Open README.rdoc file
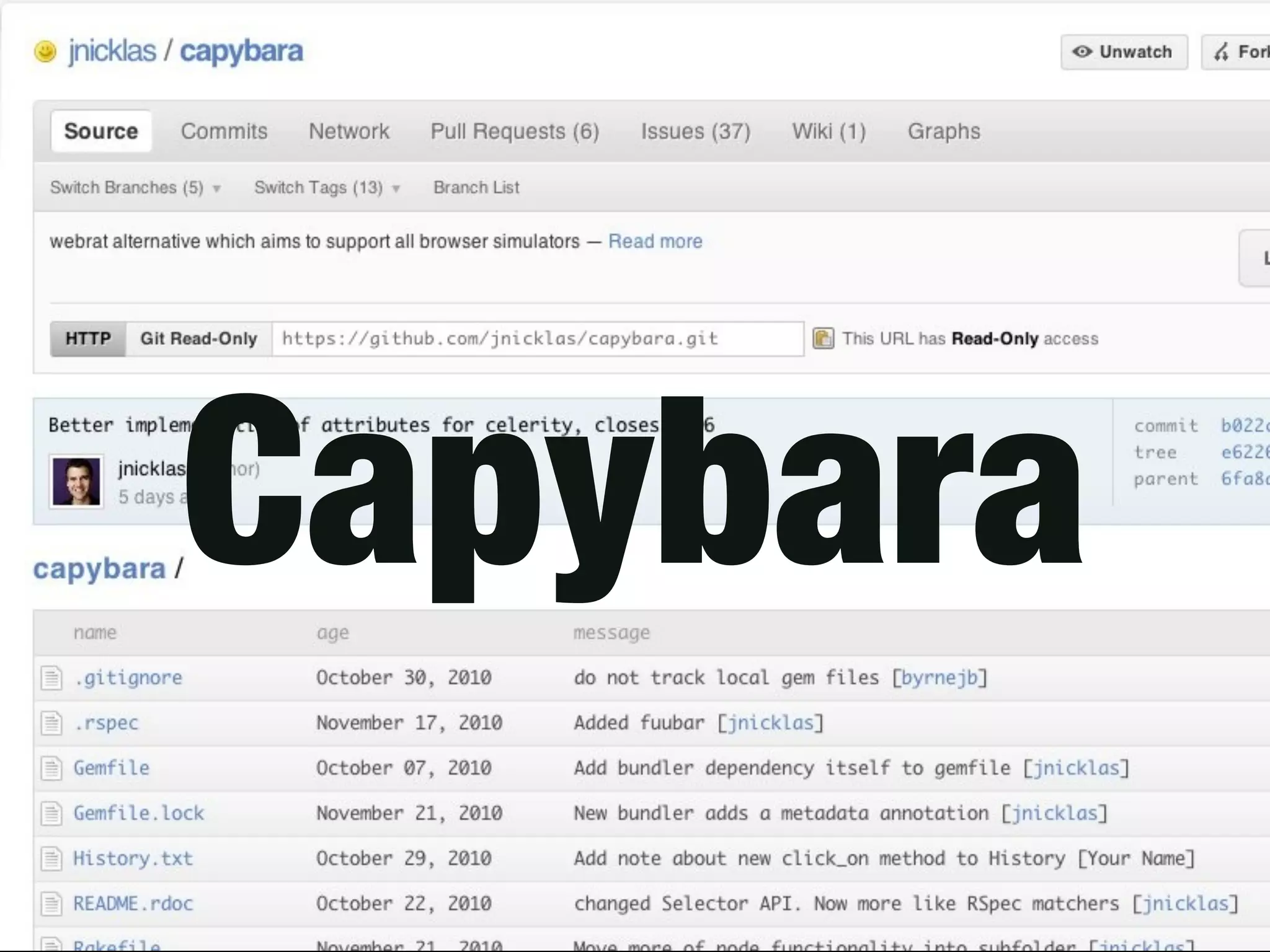The image size is (1270, 952). pos(133,904)
